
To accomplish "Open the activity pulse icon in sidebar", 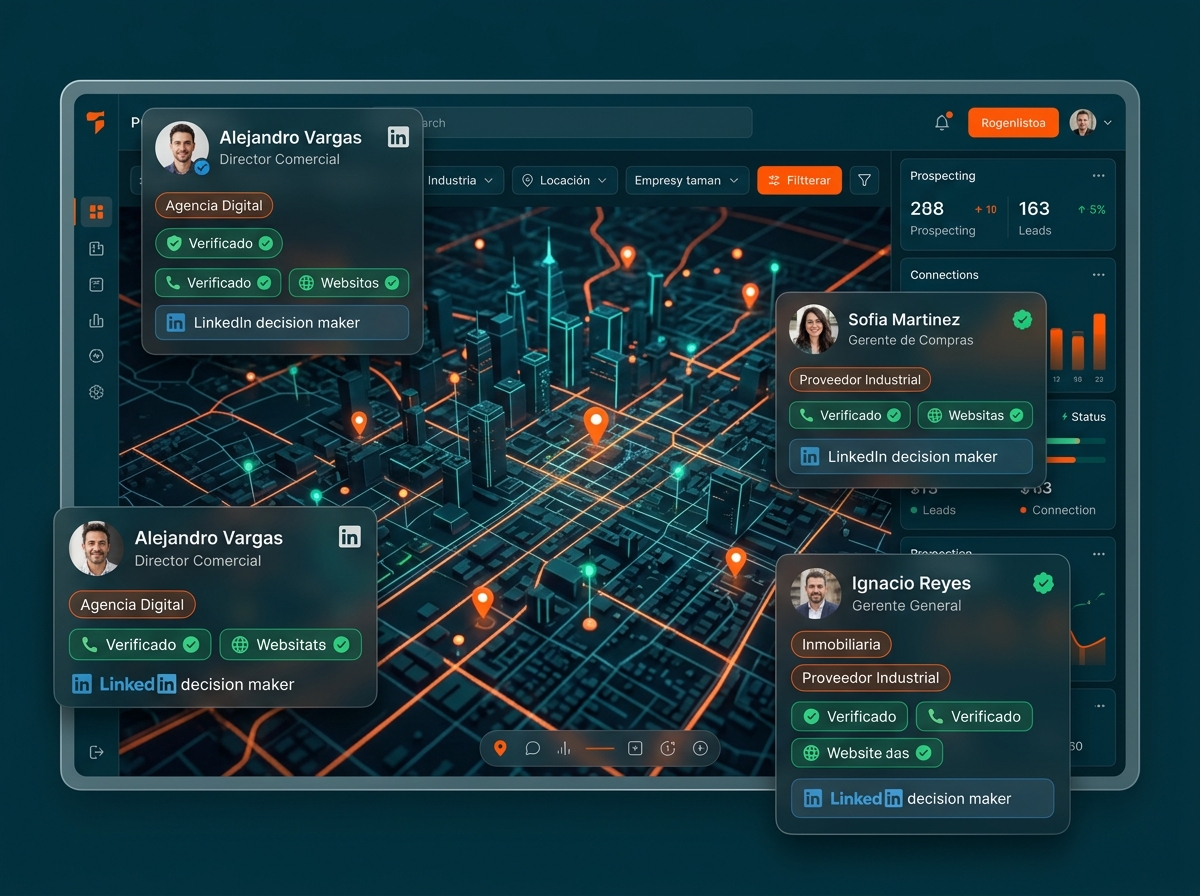I will tap(96, 356).
